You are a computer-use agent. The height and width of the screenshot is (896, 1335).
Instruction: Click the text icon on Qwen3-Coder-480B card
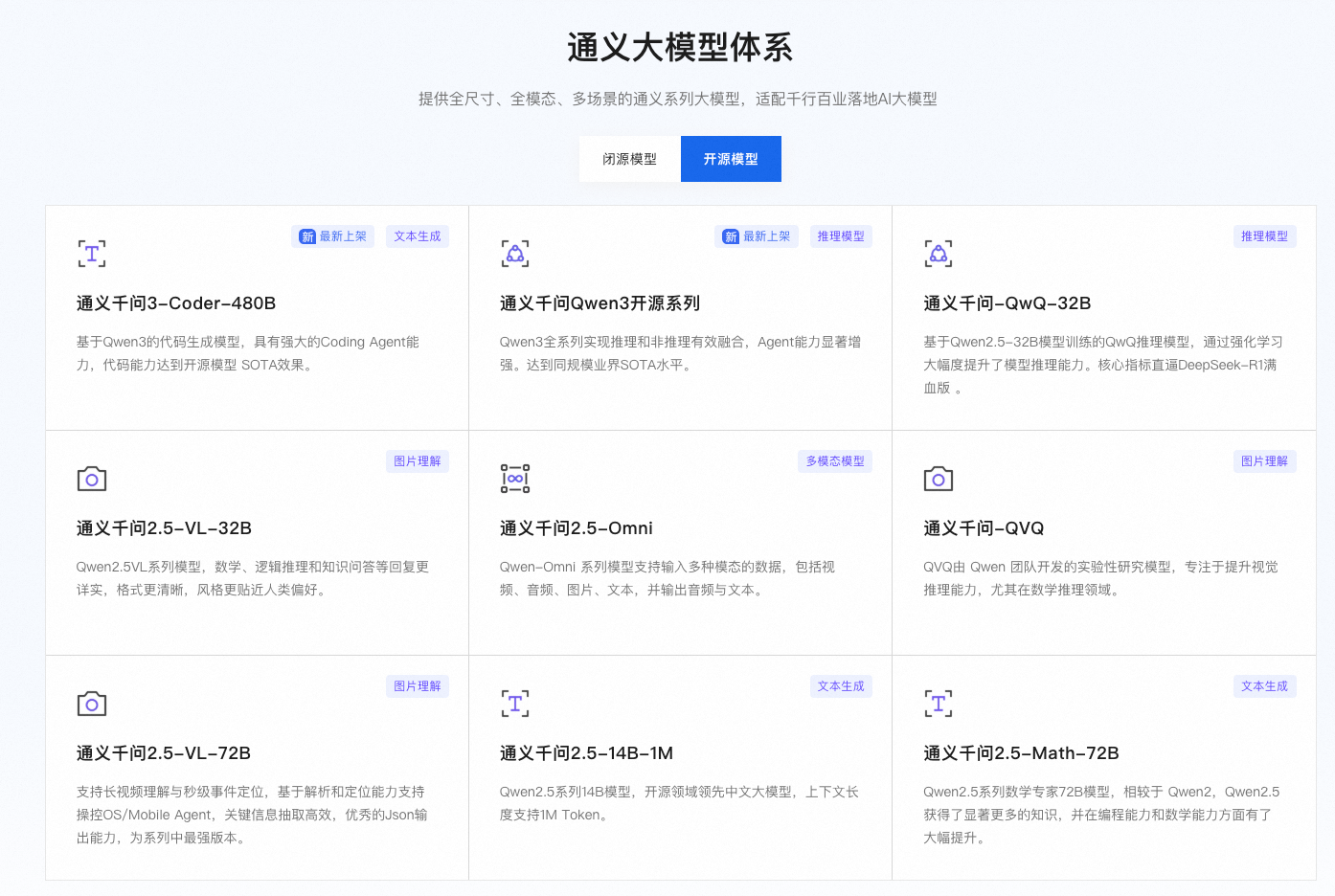point(92,254)
